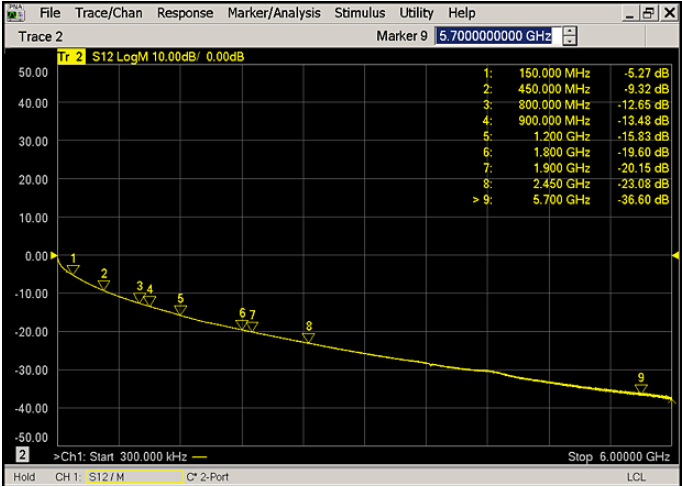
Task: Click the -36.60 dB marker value
Action: coord(643,200)
